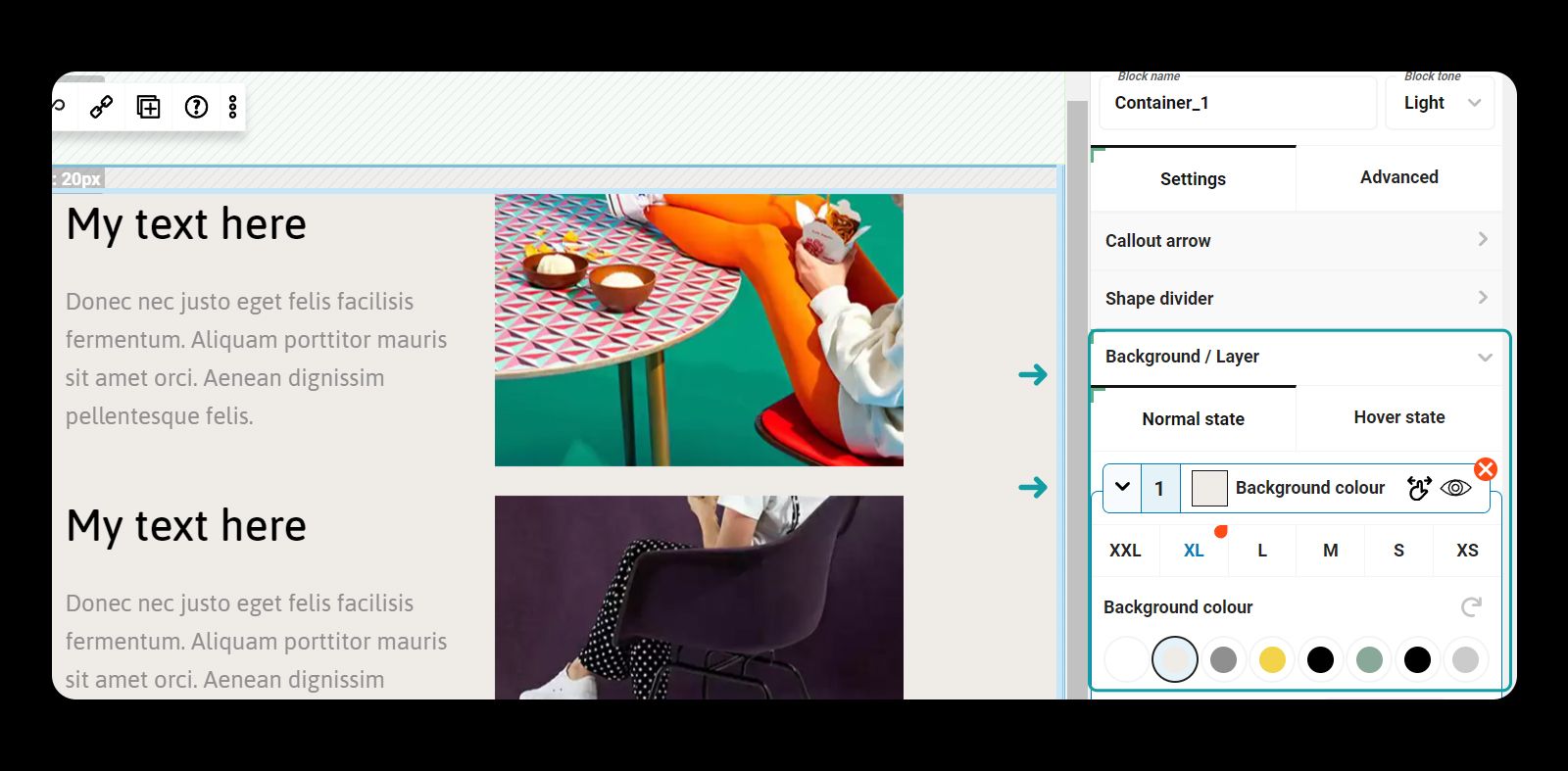
Task: Select the Hover state tab
Action: coord(1398,417)
